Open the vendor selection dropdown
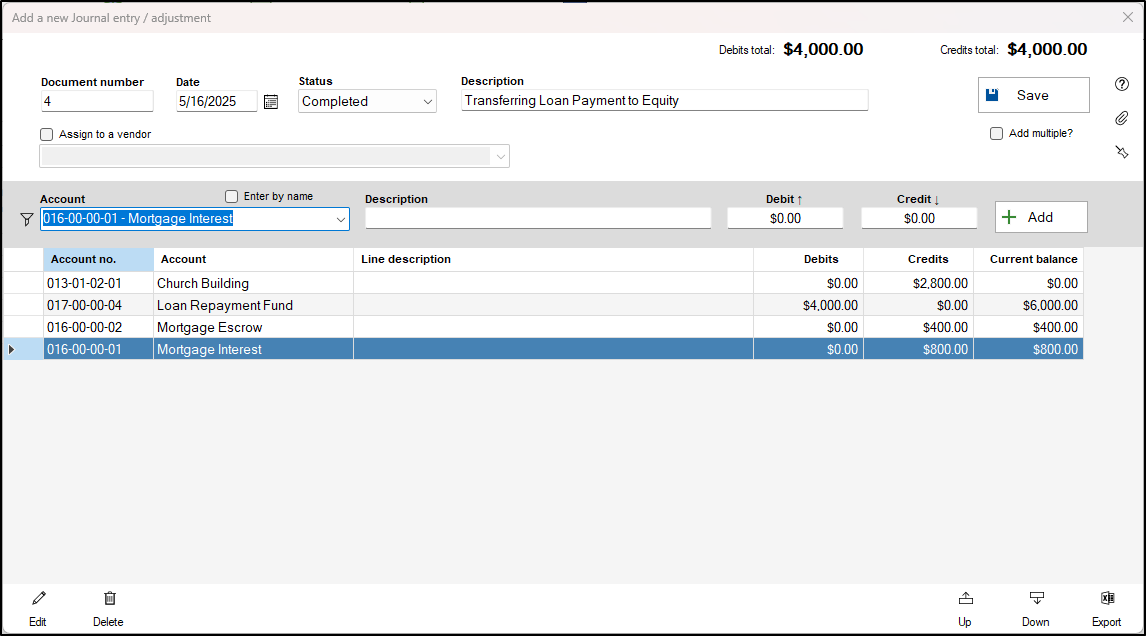 tap(500, 156)
